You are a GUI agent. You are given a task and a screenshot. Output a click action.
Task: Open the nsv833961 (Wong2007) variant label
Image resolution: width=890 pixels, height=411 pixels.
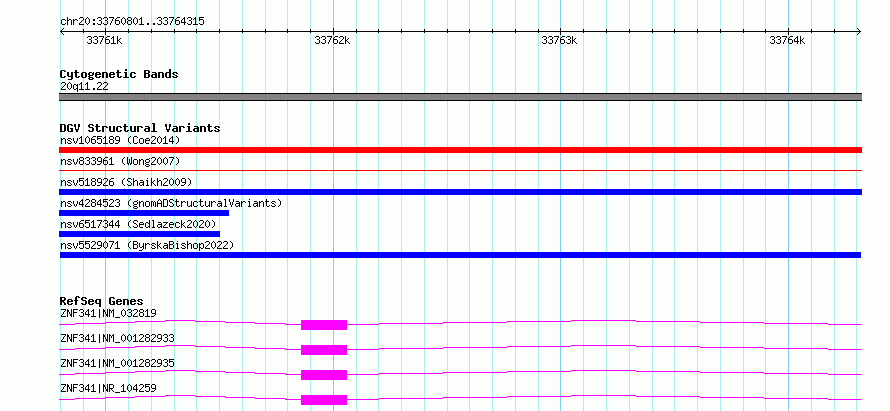tap(120, 162)
